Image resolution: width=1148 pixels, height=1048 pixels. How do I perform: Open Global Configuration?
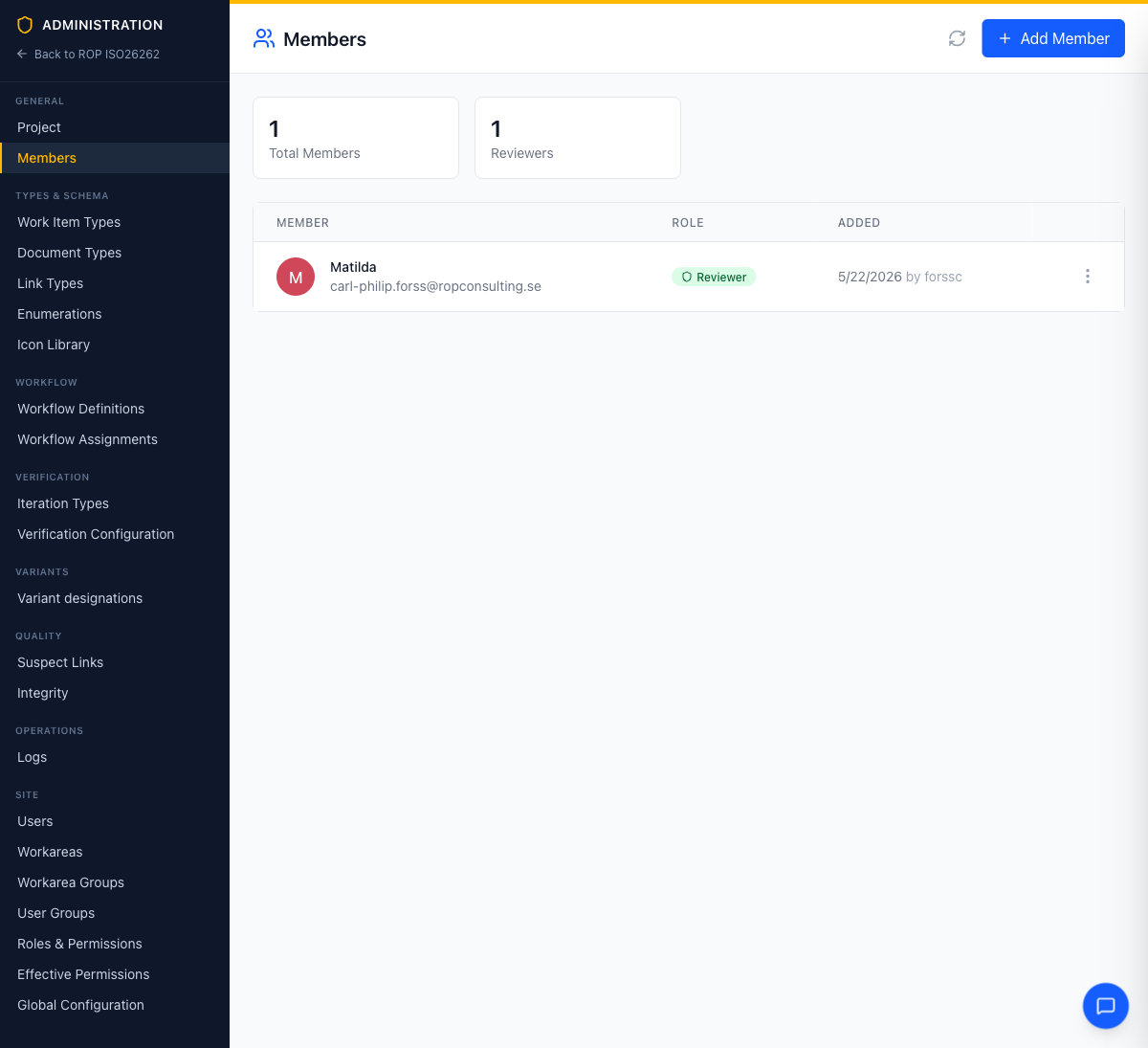[x=115, y=1005]
